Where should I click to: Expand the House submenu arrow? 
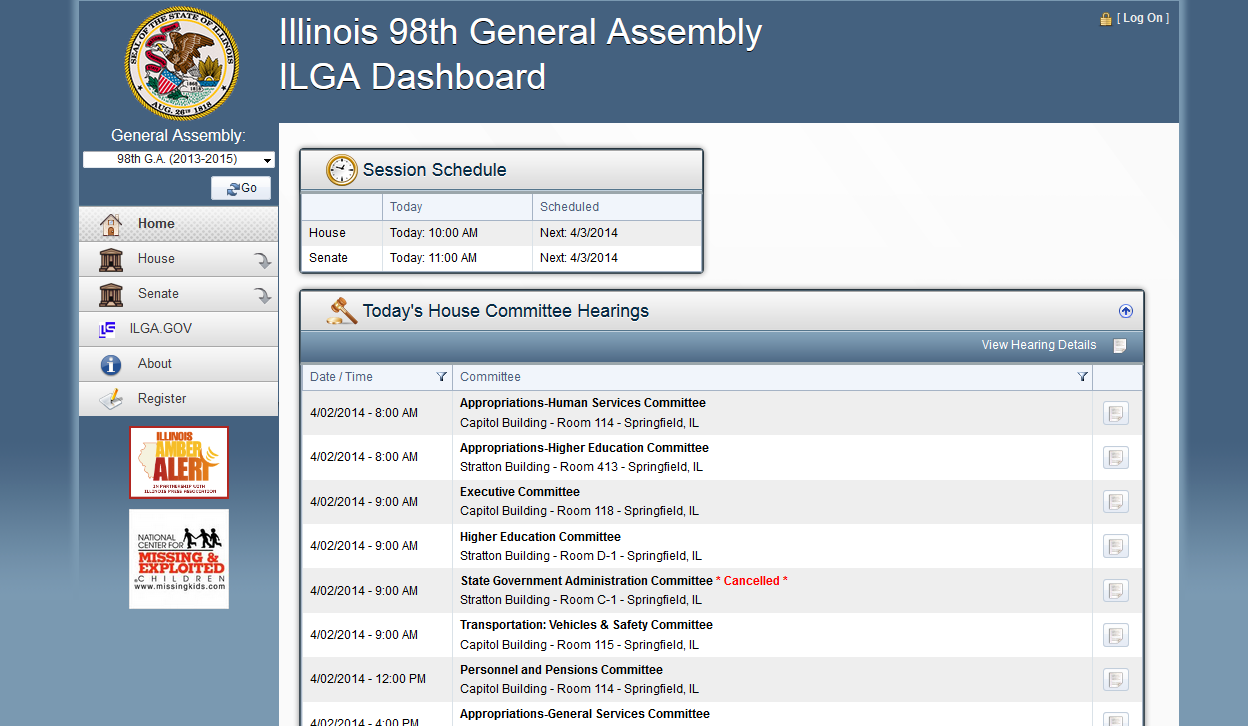click(262, 261)
